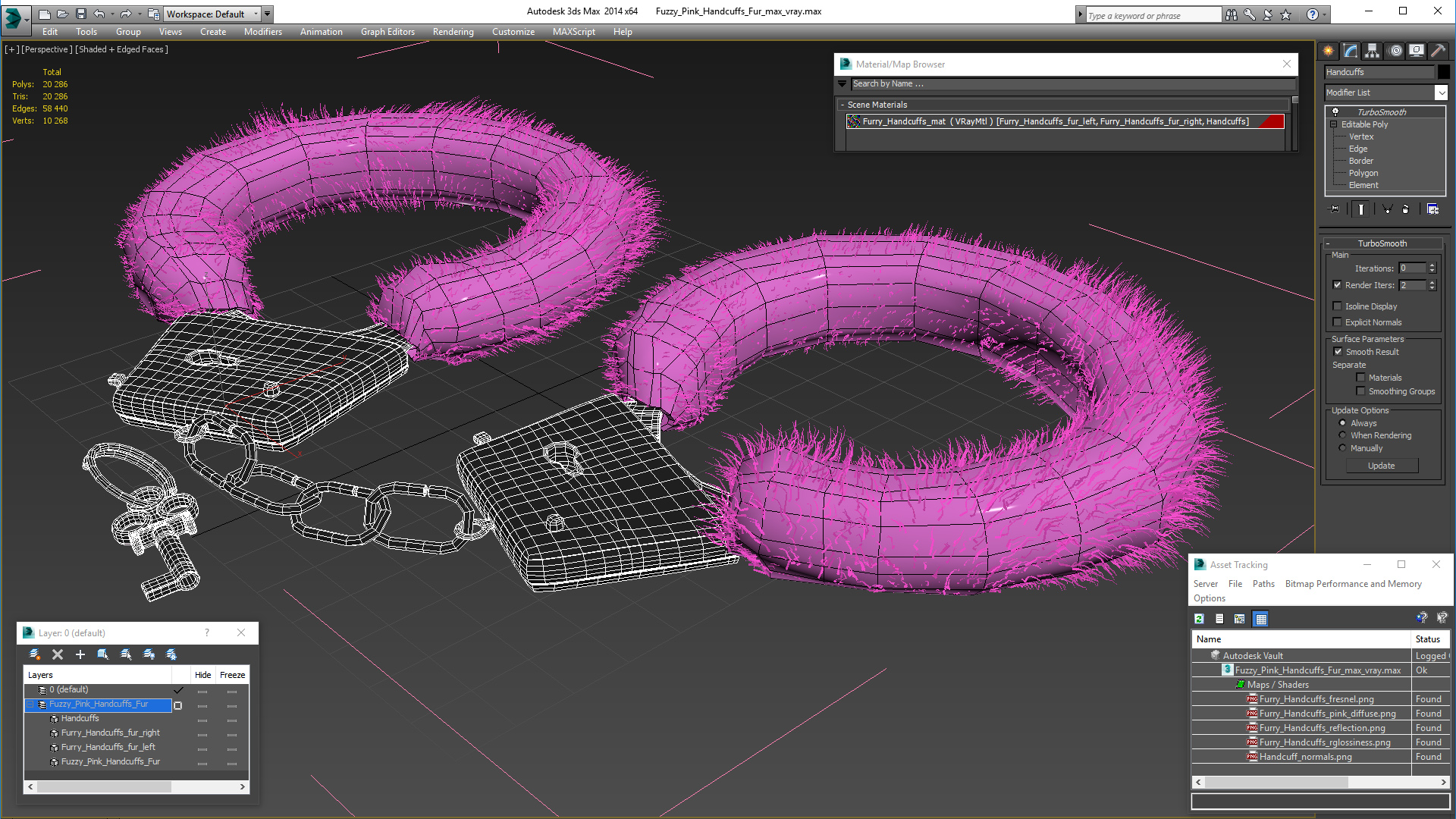This screenshot has height=819, width=1456.
Task: Collapse the Scene Materials group
Action: tap(843, 105)
